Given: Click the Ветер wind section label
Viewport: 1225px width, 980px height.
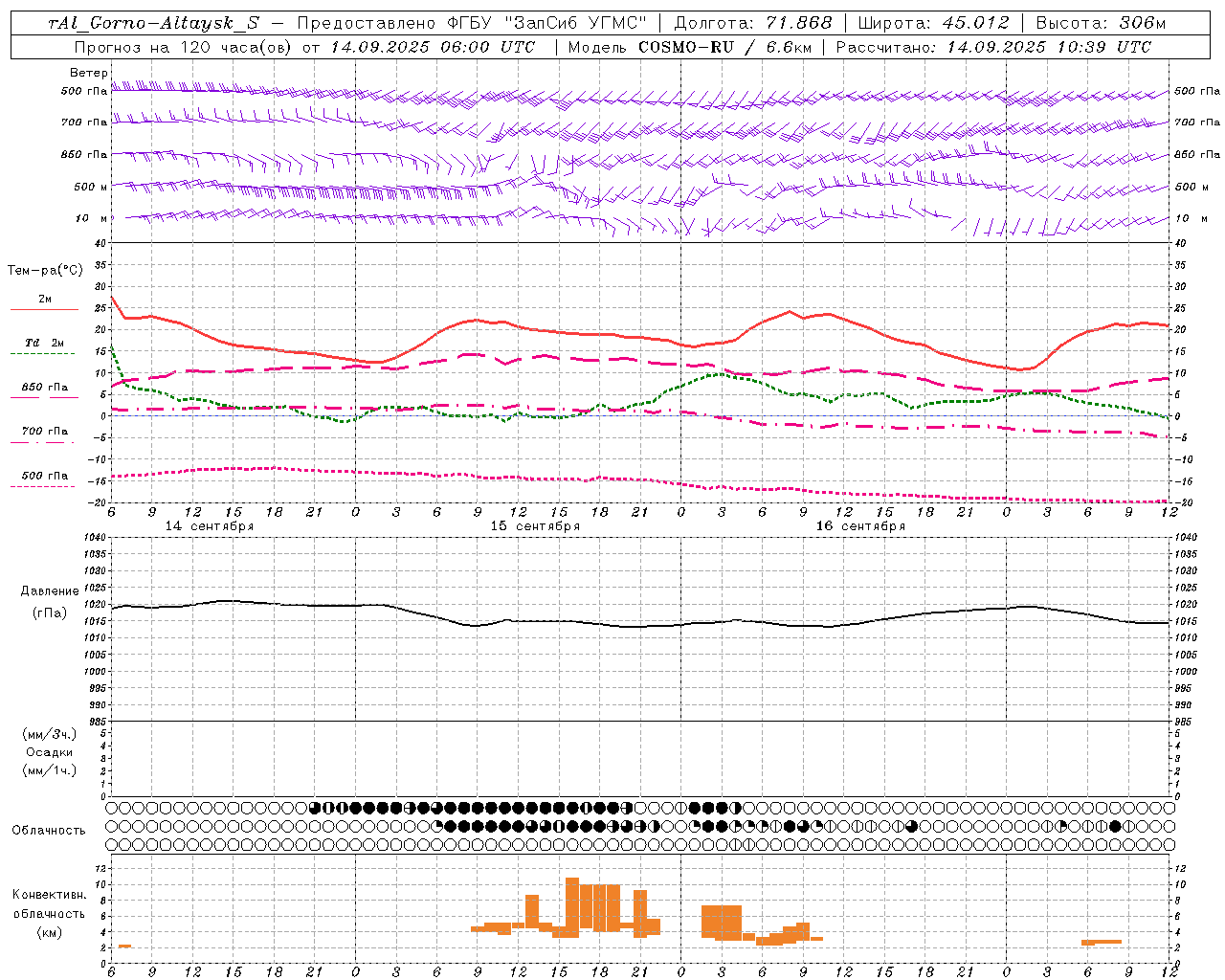Looking at the screenshot, I should pos(89,73).
